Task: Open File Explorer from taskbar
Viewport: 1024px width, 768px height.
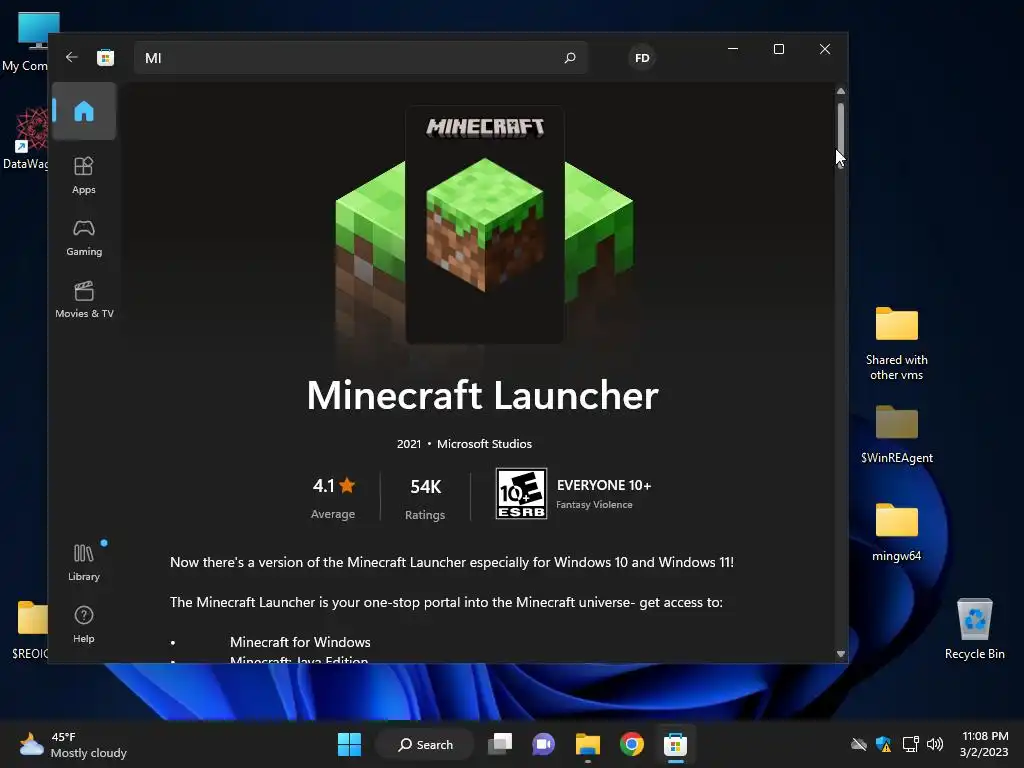Action: [x=587, y=744]
